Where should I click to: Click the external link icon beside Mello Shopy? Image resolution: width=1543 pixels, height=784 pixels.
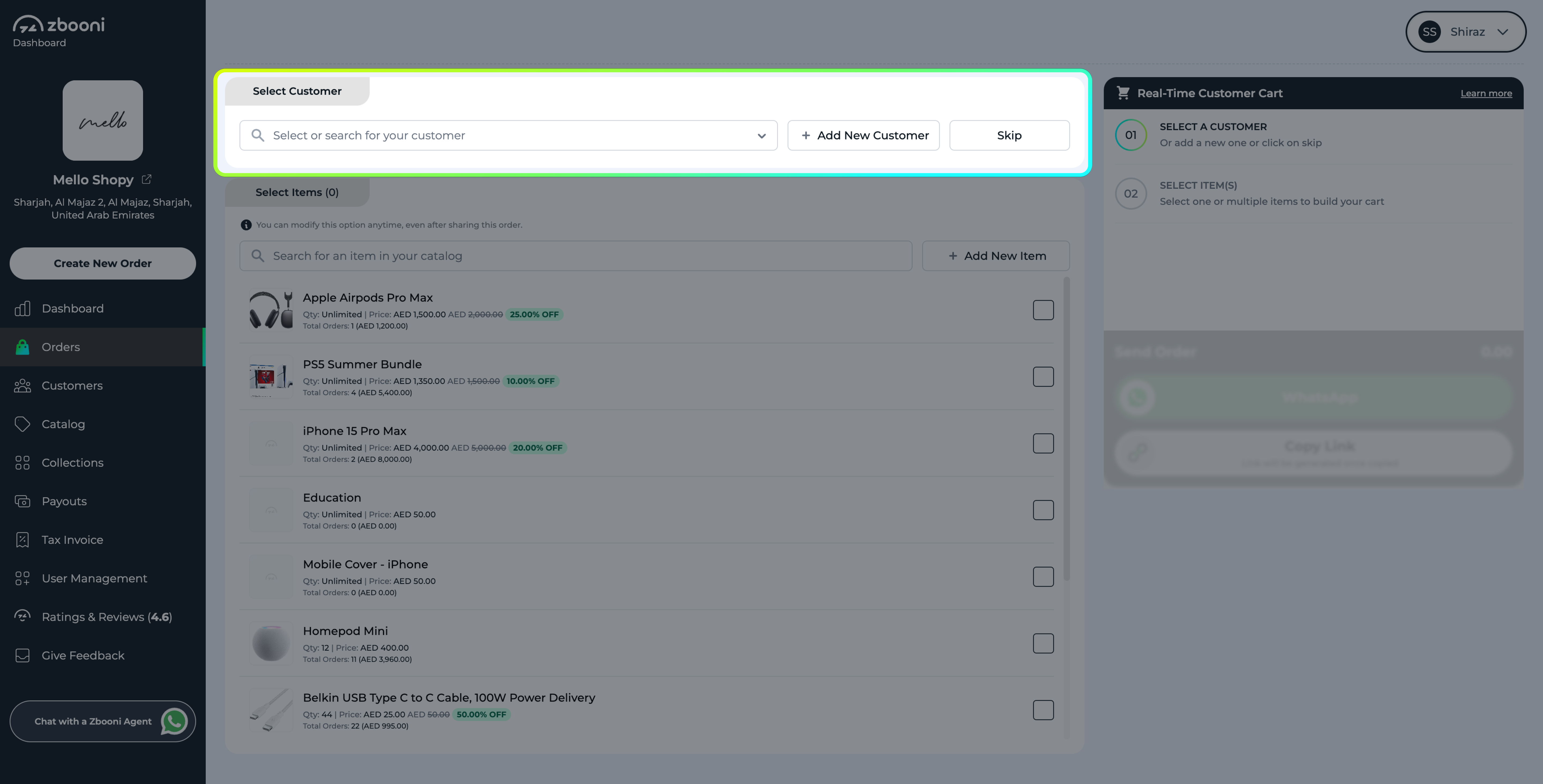147,179
